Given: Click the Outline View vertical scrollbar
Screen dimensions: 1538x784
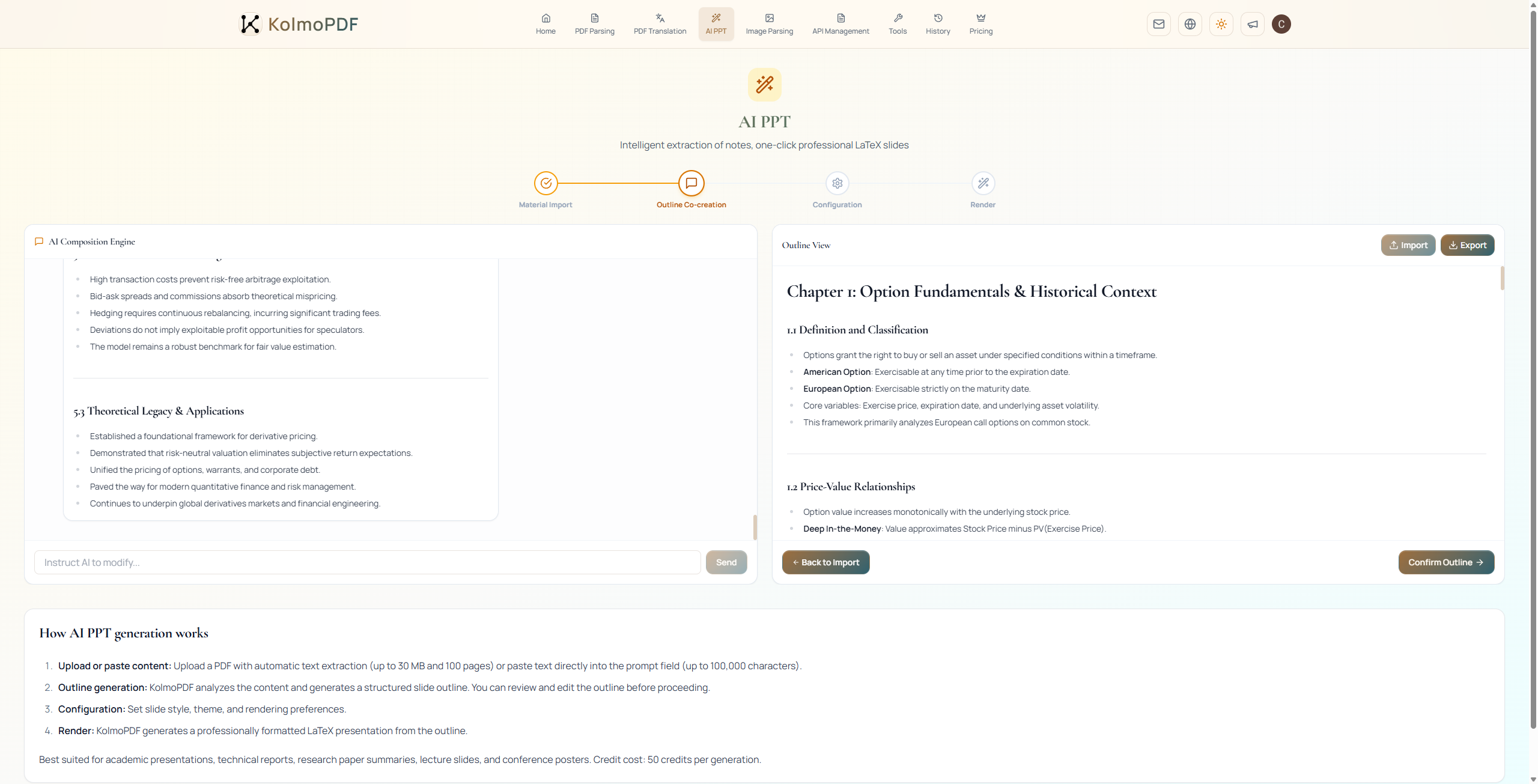Looking at the screenshot, I should pyautogui.click(x=1502, y=279).
